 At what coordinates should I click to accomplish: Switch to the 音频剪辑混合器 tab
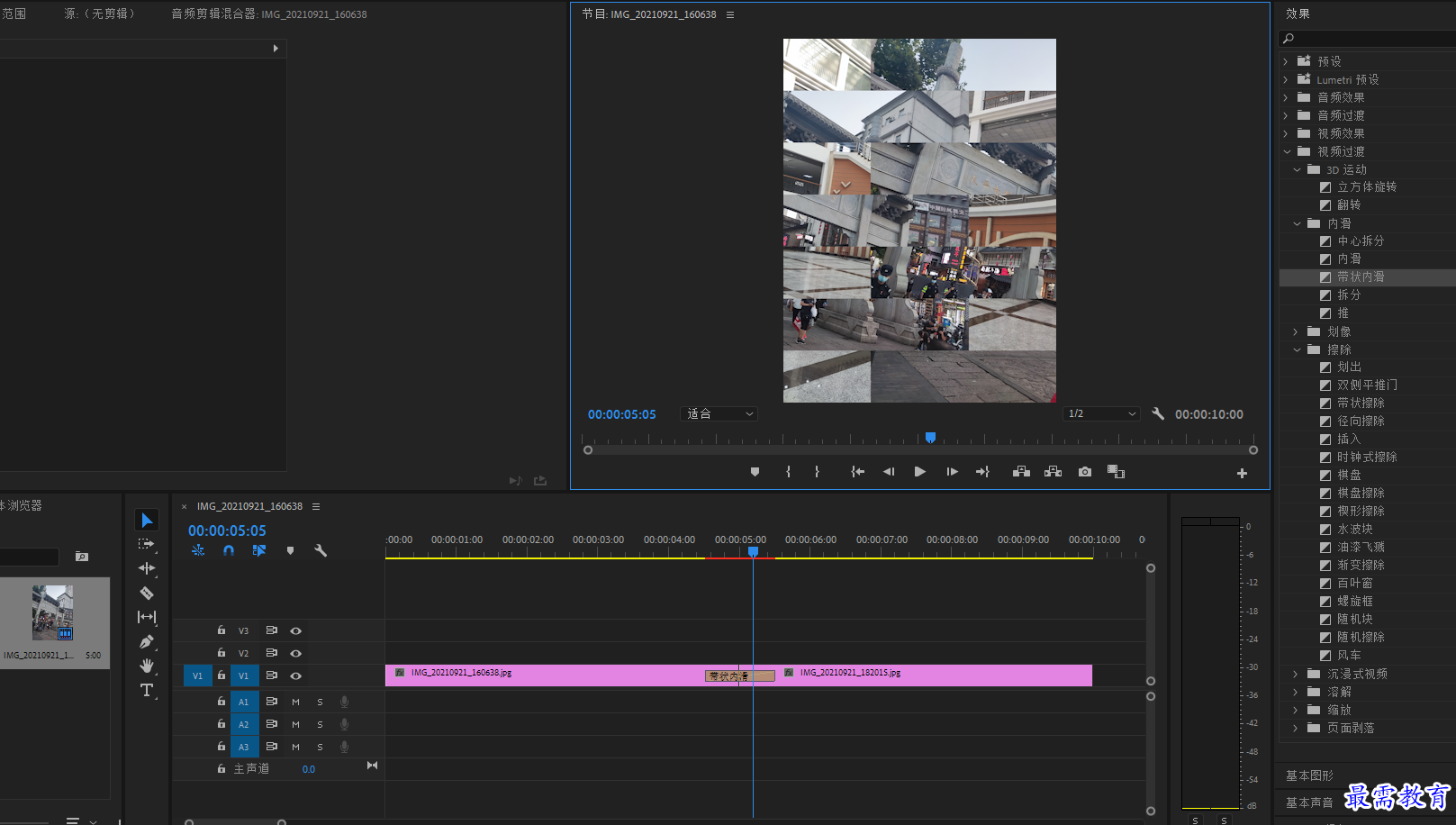pos(268,14)
